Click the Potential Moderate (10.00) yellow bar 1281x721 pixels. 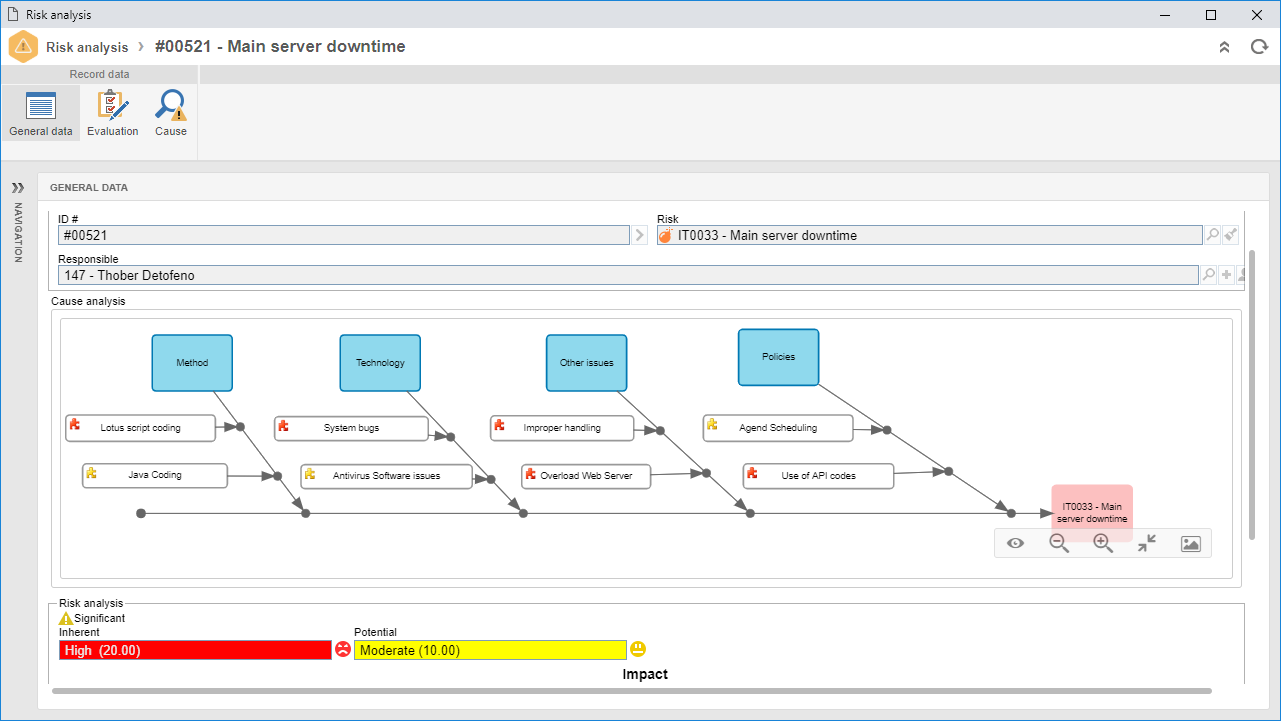coord(490,650)
